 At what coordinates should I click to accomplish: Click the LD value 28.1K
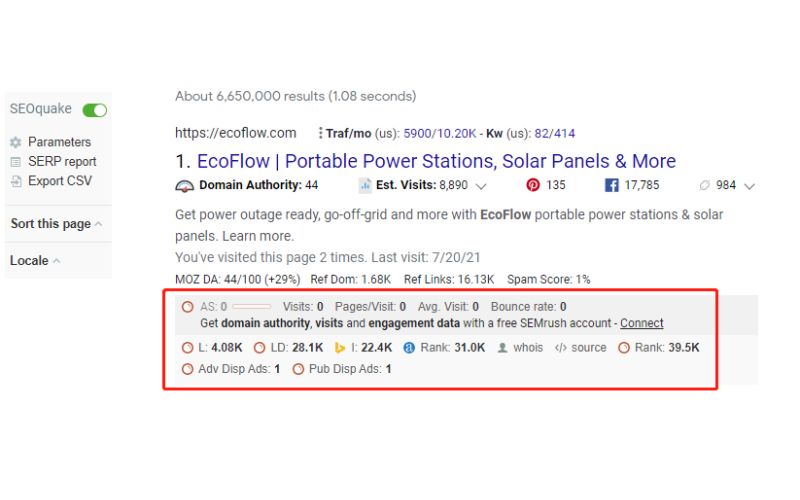308,348
